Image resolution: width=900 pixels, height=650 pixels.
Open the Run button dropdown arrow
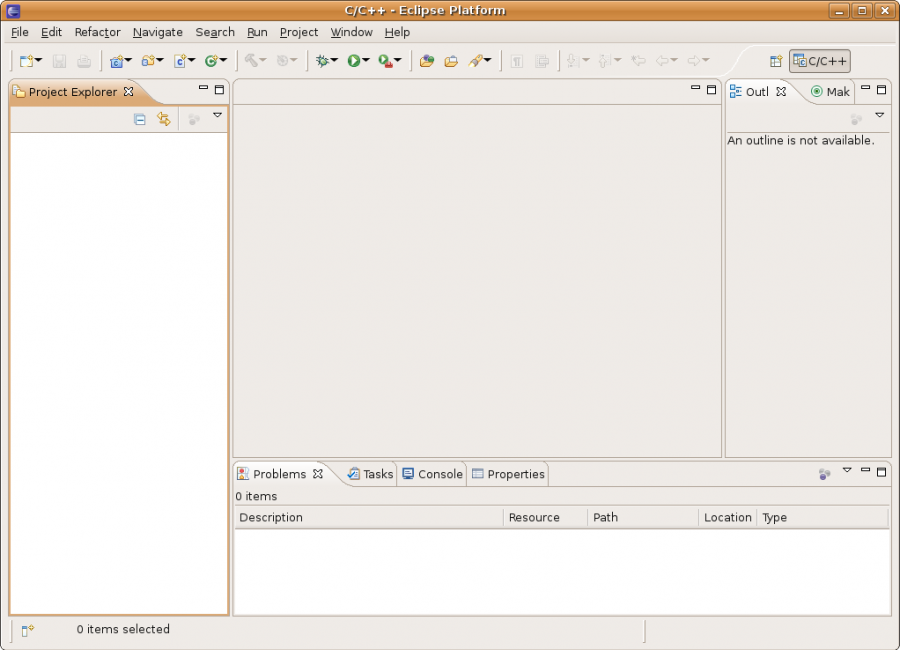tap(368, 60)
